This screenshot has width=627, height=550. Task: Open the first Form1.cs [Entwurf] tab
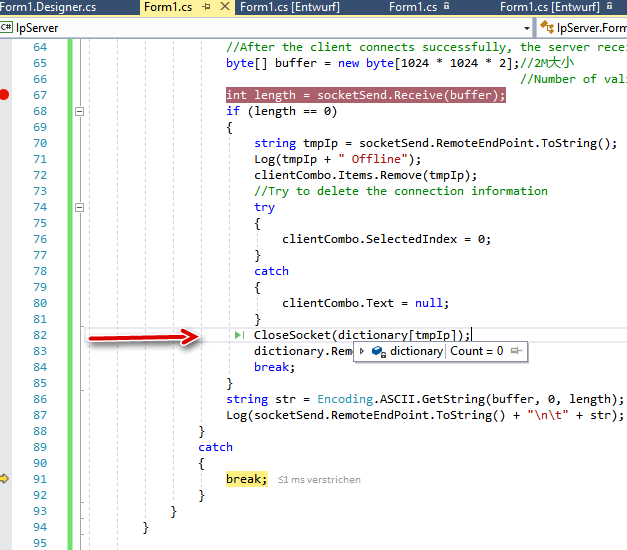(290, 7)
